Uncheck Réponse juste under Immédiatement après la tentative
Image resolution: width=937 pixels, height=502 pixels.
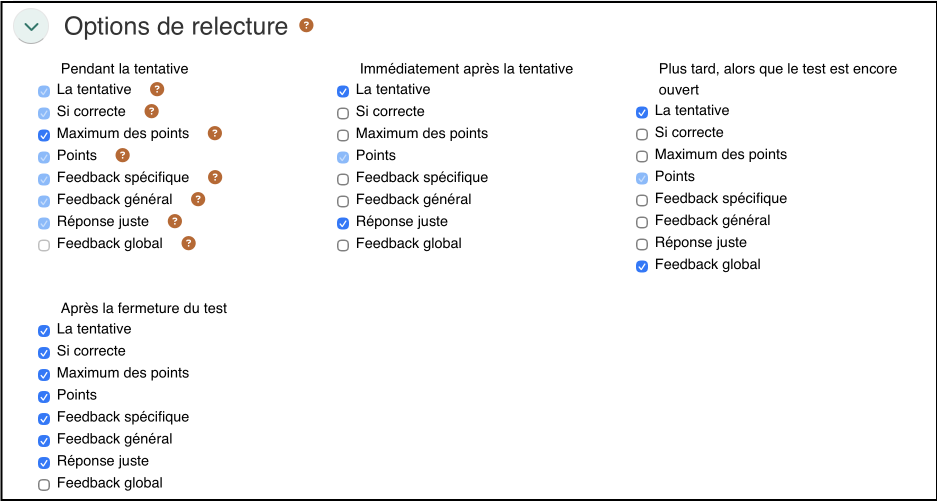pos(343,223)
